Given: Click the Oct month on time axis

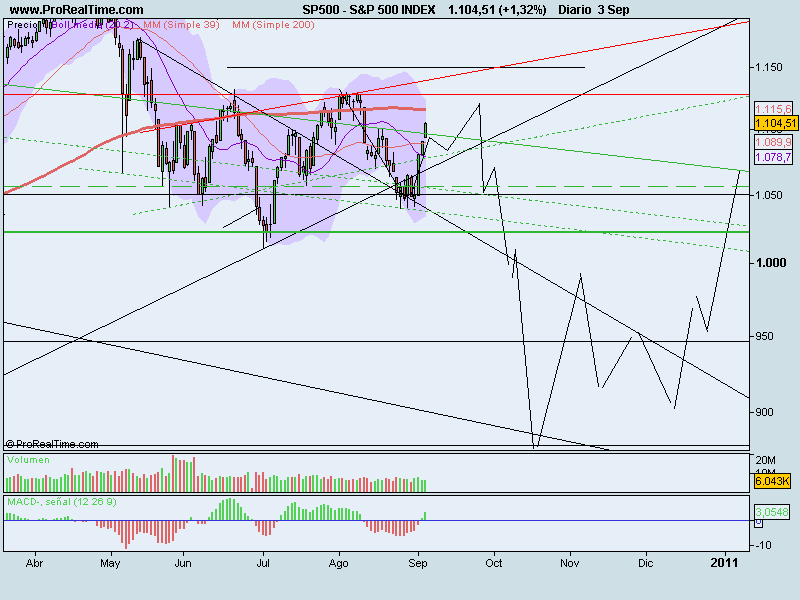Looking at the screenshot, I should click(493, 563).
